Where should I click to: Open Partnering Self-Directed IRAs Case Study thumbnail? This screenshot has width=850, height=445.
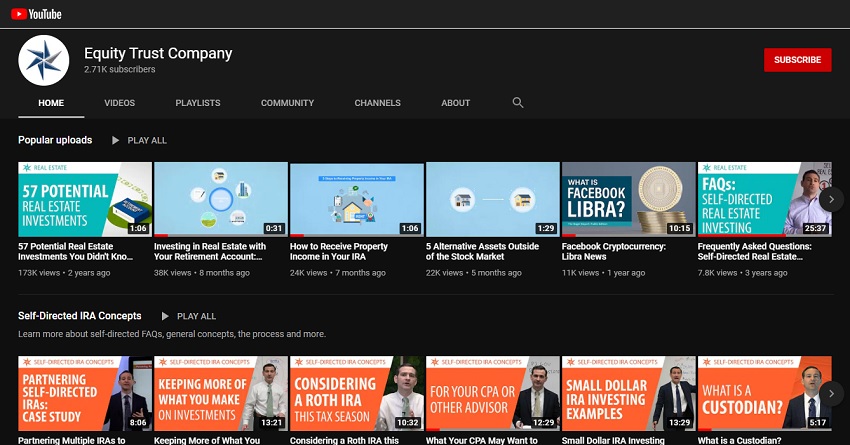[85, 393]
